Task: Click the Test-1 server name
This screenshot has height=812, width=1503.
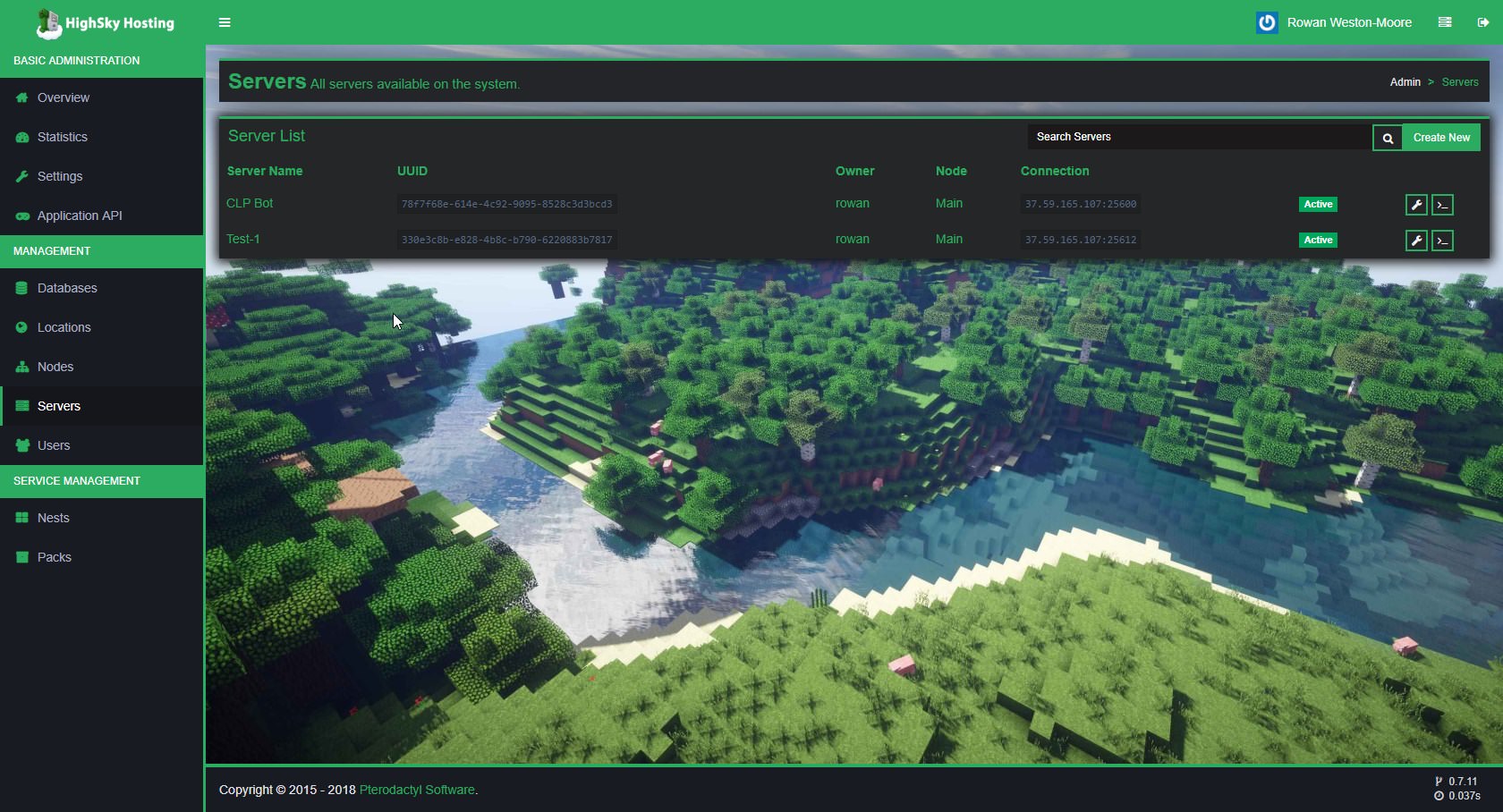Action: click(242, 239)
